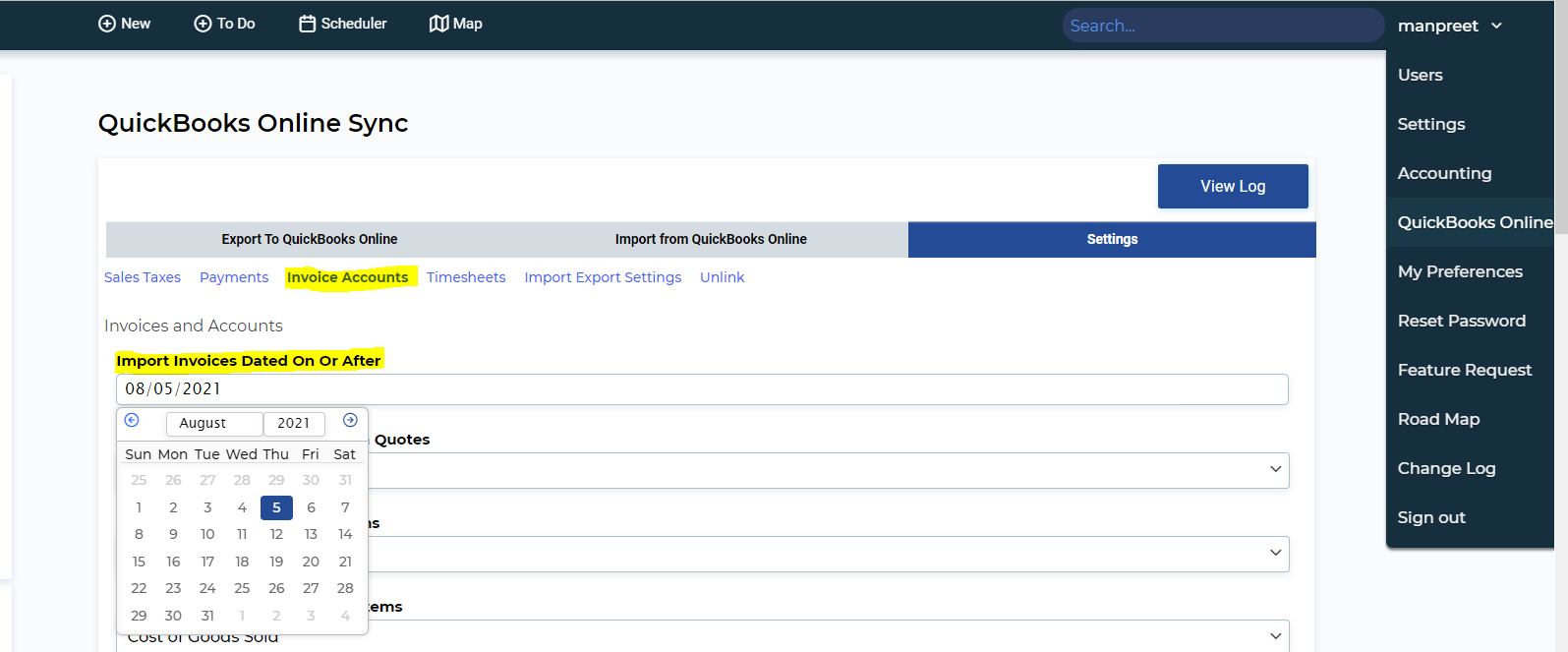Go to next month with right arrow
Viewport: 1568px width, 652px height.
point(350,420)
